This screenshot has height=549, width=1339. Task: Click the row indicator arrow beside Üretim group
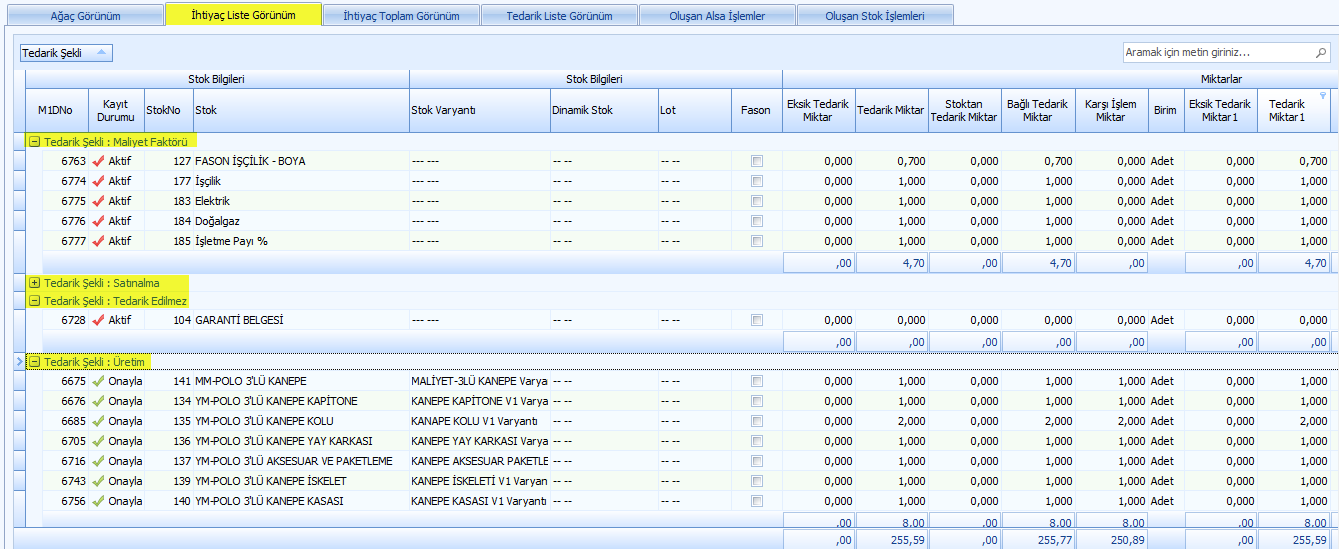click(x=19, y=361)
